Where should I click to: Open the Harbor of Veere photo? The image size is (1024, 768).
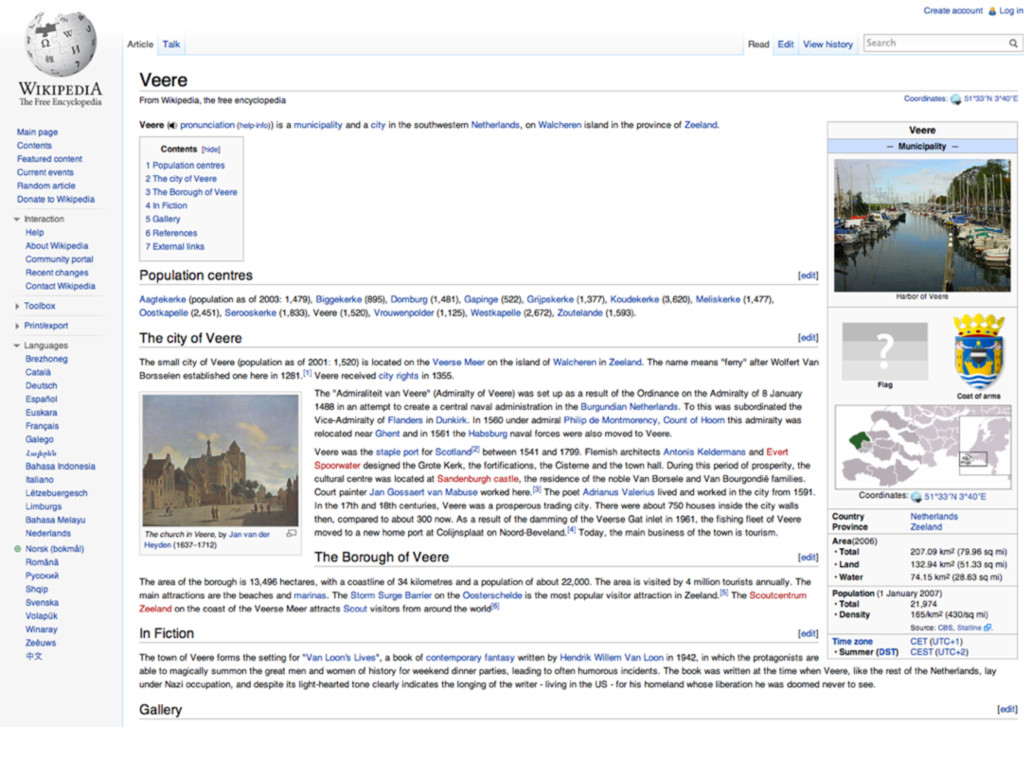tap(922, 225)
